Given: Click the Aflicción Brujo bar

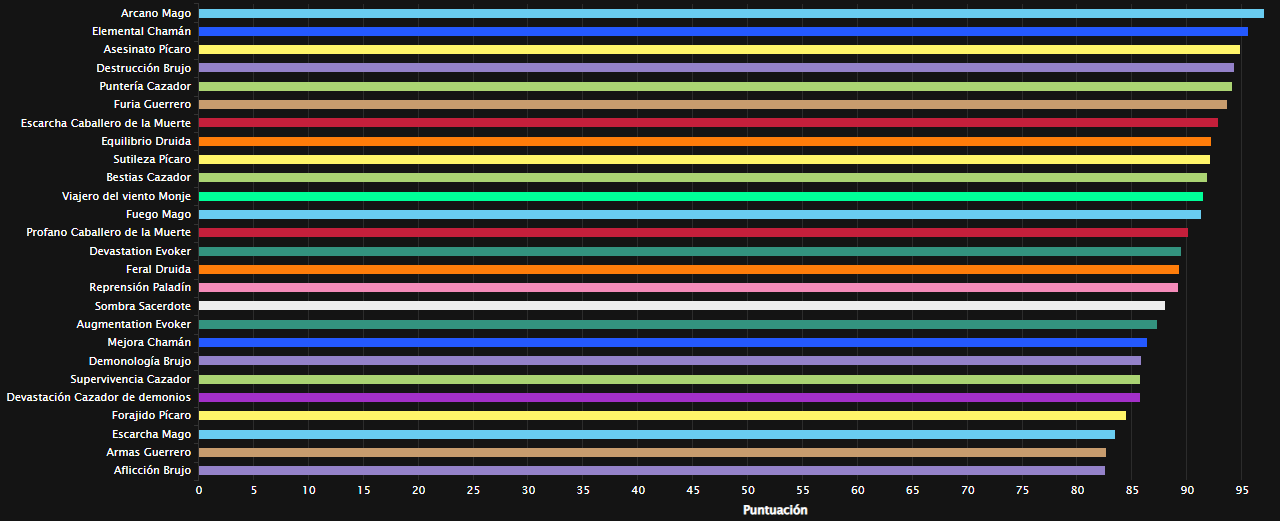Looking at the screenshot, I should (x=651, y=471).
